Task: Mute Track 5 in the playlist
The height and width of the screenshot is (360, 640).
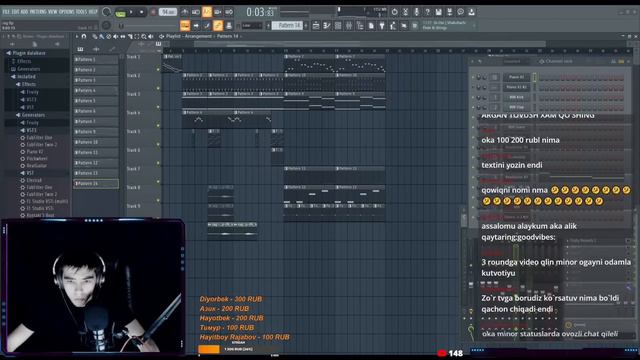Action: pos(158,144)
